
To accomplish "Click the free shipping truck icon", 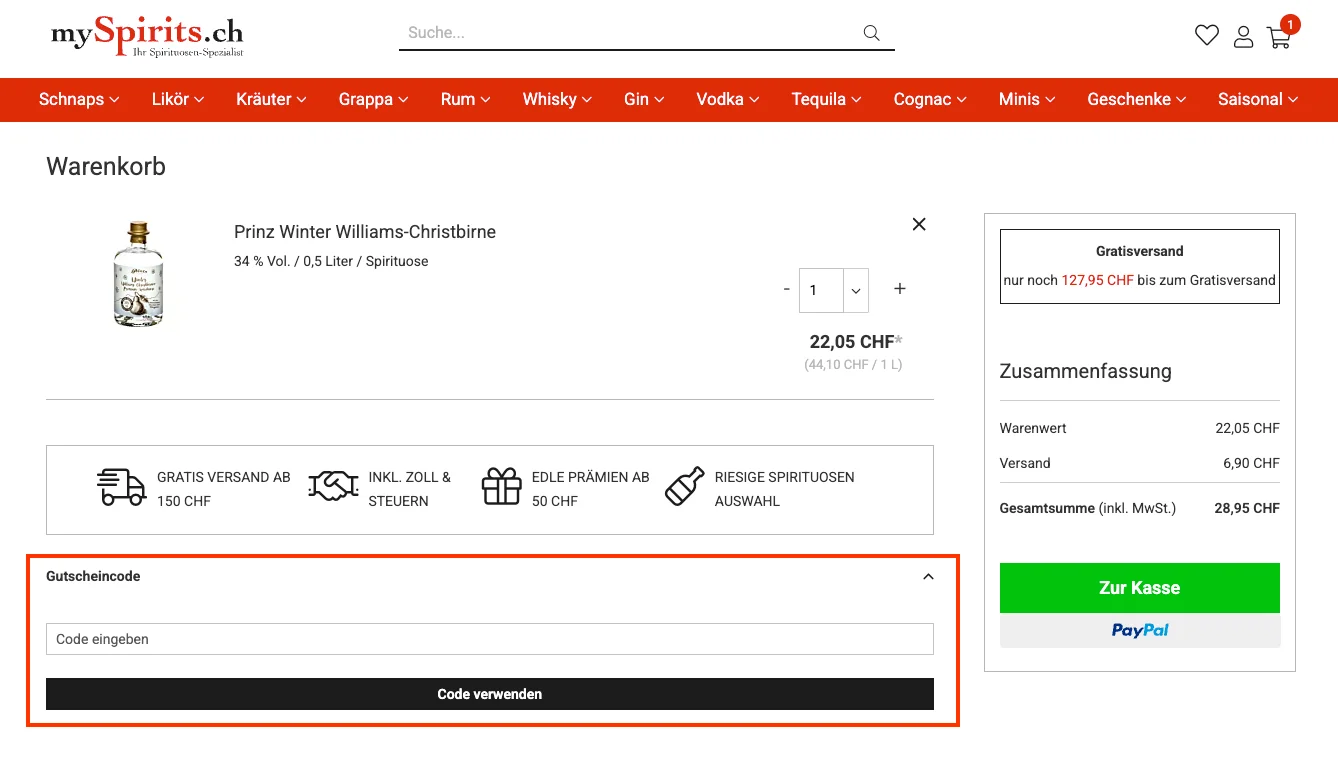I will click(121, 489).
